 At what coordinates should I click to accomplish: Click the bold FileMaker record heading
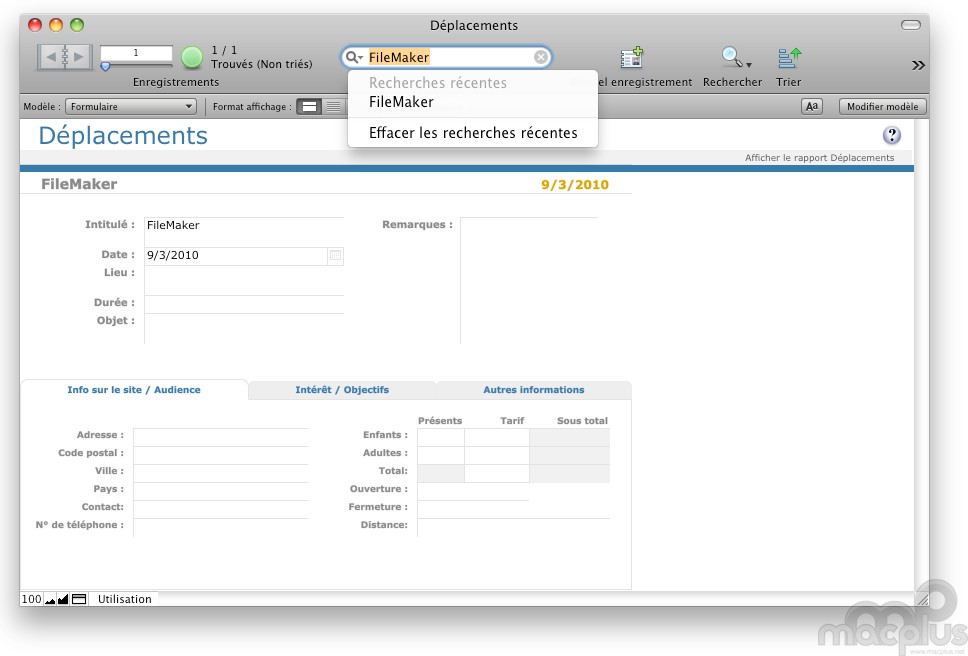tap(79, 184)
